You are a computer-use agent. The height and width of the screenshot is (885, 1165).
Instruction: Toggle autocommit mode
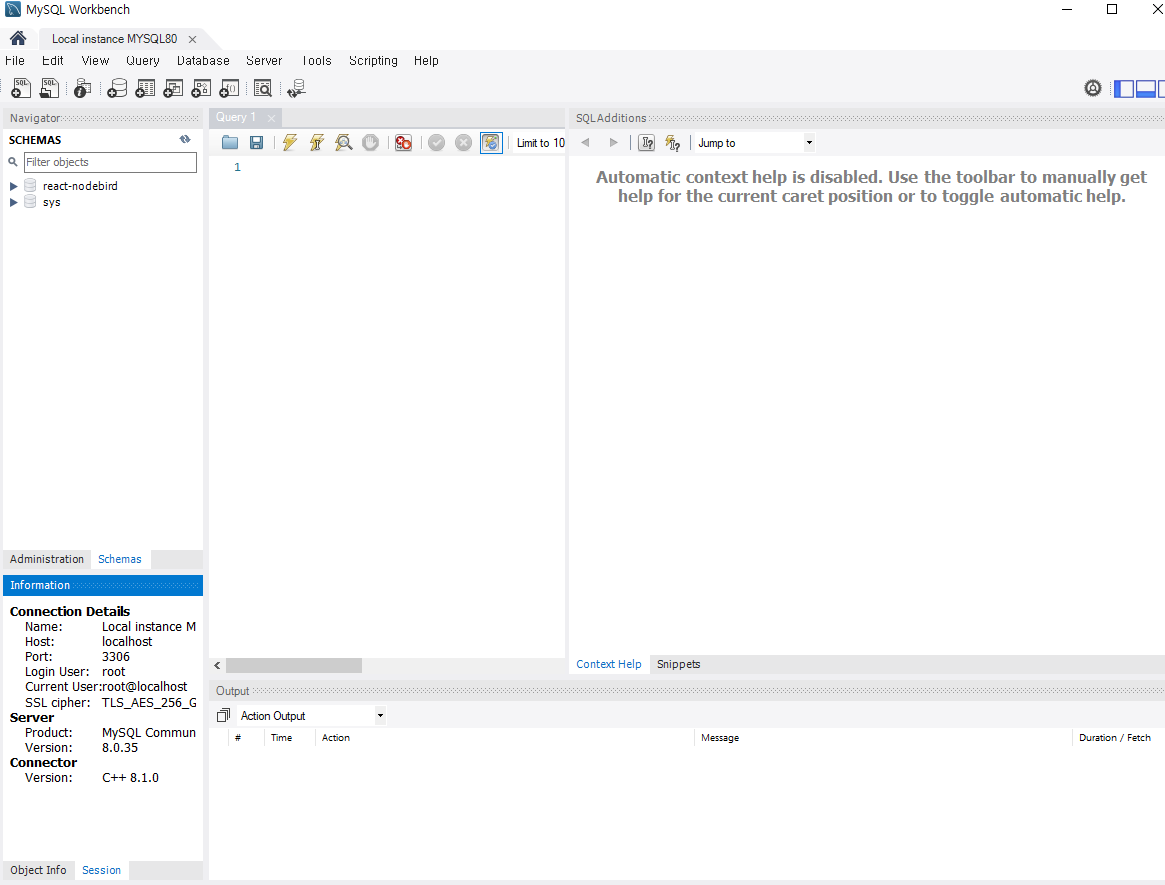491,143
